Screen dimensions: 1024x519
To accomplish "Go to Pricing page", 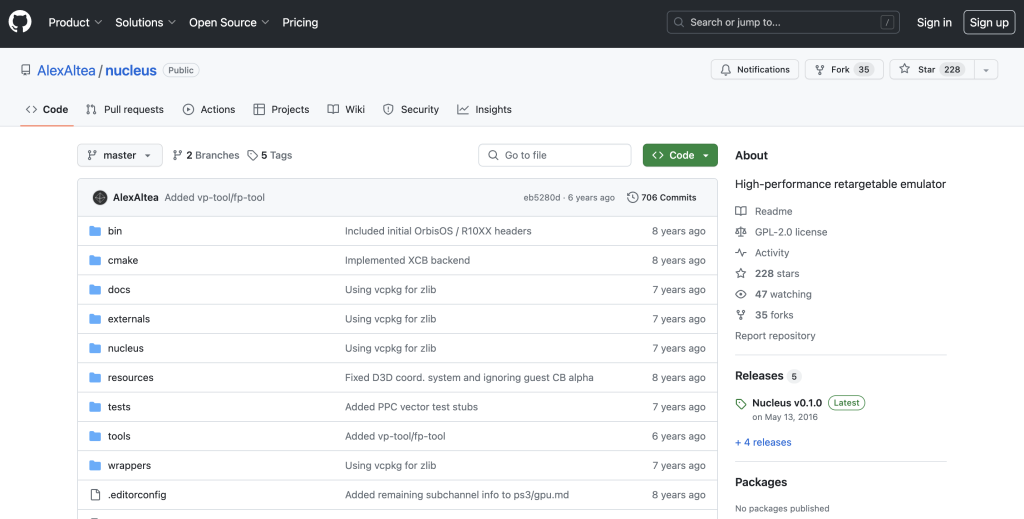I will pos(300,22).
